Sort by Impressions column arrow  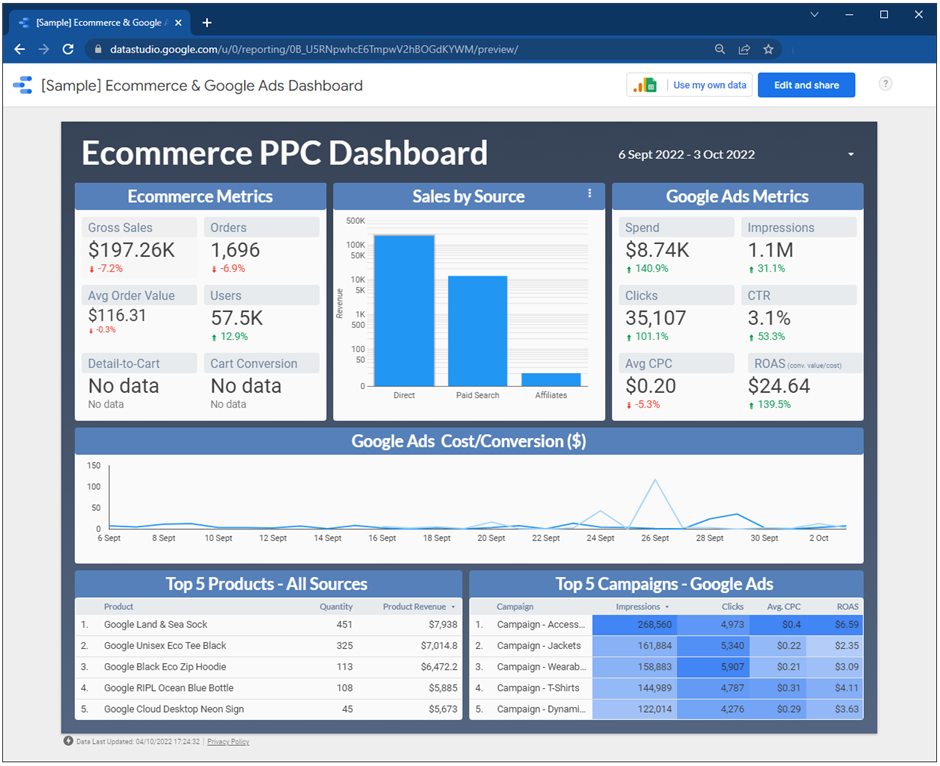point(667,607)
